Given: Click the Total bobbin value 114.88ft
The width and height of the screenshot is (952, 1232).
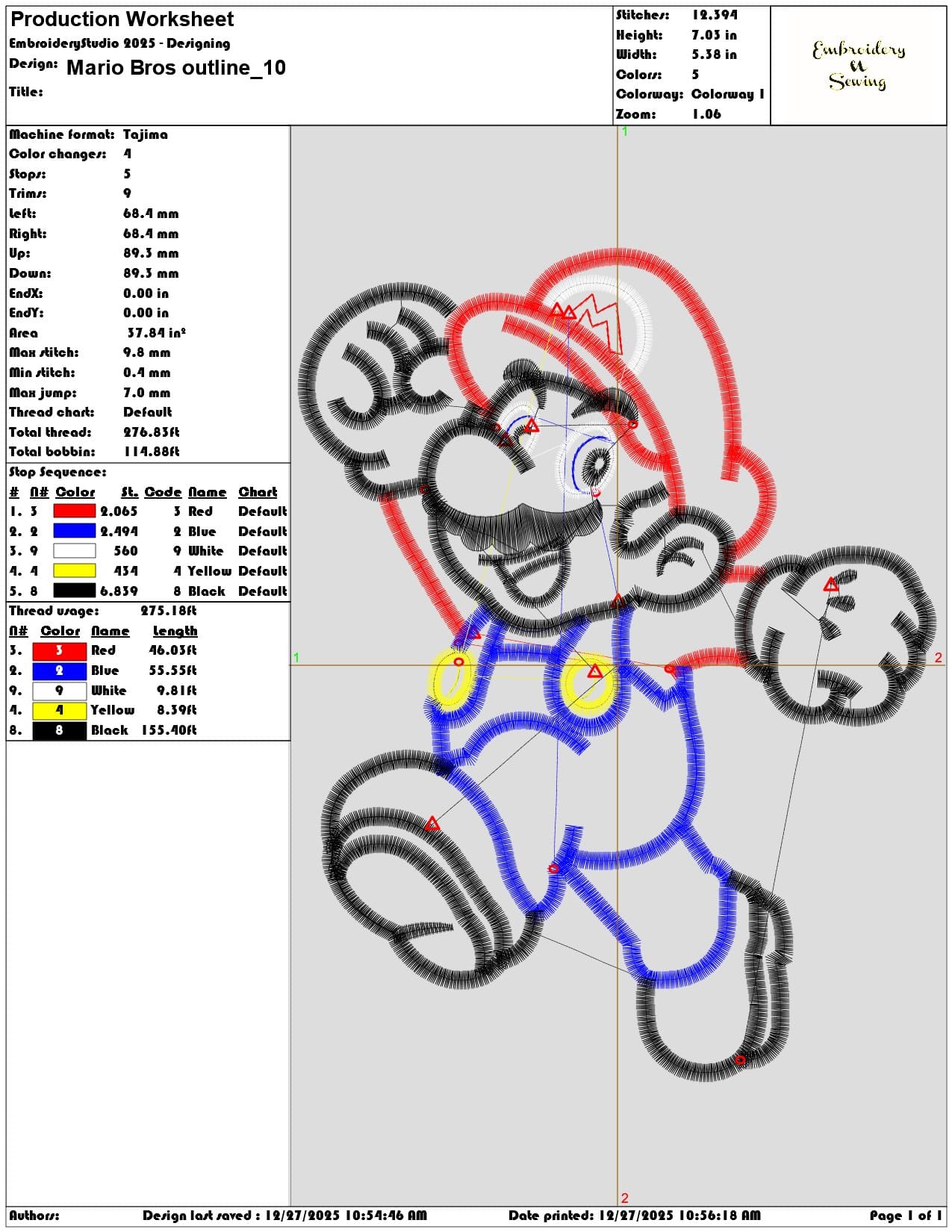Looking at the screenshot, I should (x=152, y=452).
